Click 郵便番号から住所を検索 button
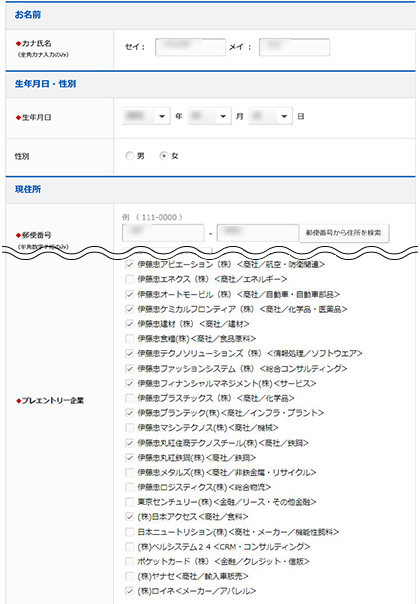 coord(344,233)
